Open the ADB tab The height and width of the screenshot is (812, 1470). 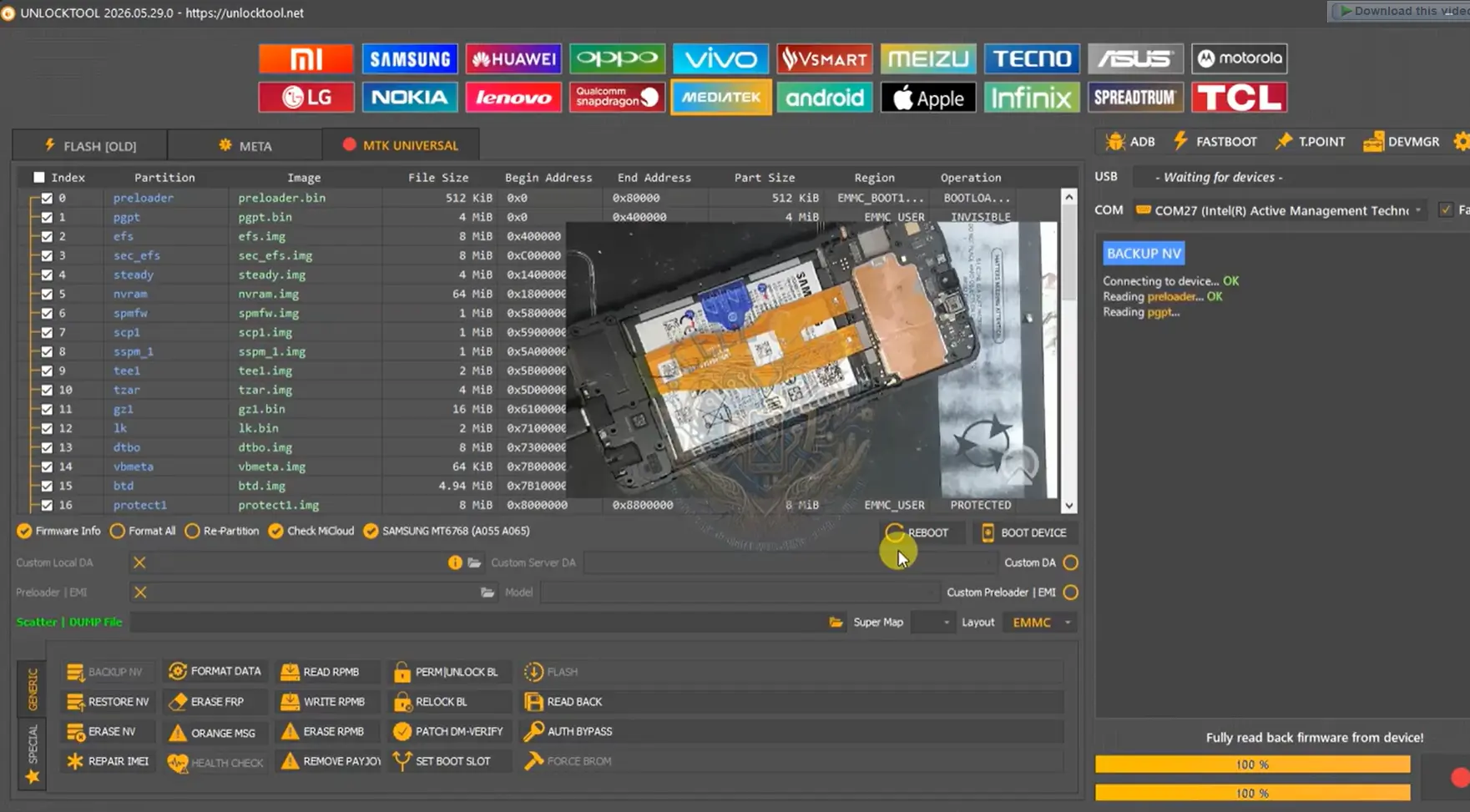pyautogui.click(x=1130, y=142)
